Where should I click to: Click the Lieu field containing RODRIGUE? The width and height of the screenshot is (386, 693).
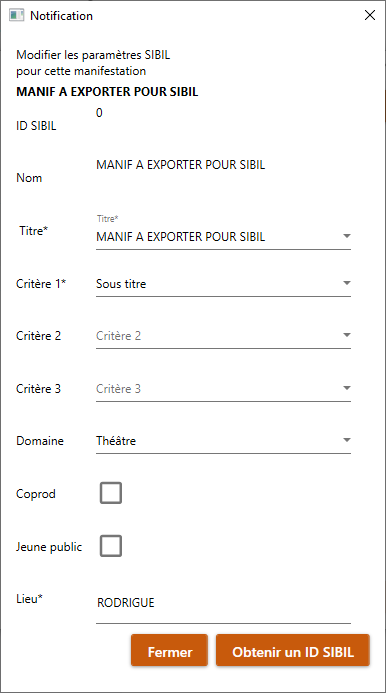tap(223, 606)
